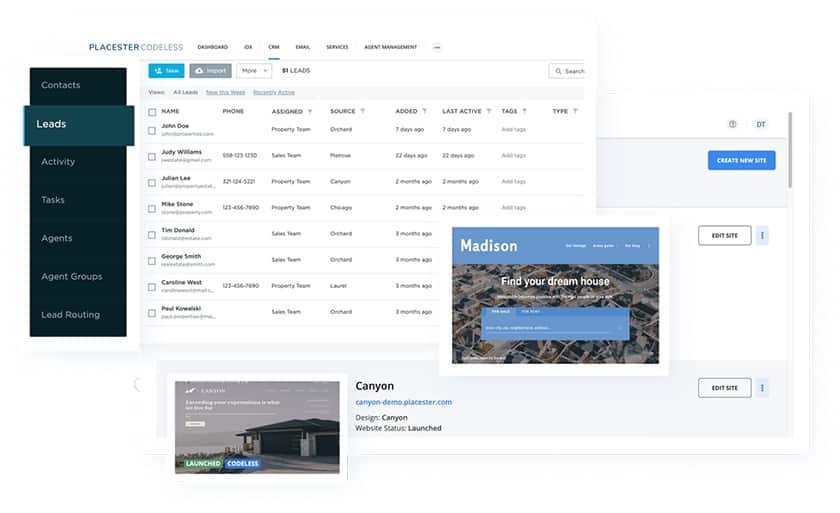Select the George Smith lead checkbox
The image size is (840, 513).
click(x=152, y=261)
